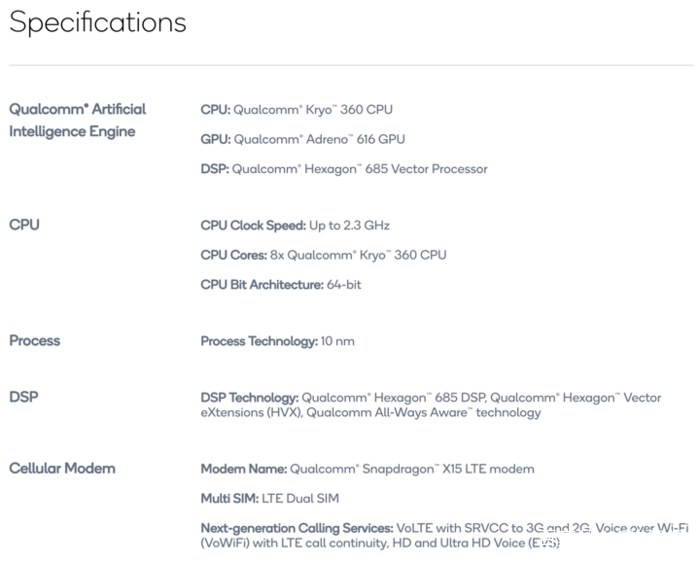The height and width of the screenshot is (561, 700).
Task: Click the Adreno 616 GPU specification line
Action: [303, 139]
